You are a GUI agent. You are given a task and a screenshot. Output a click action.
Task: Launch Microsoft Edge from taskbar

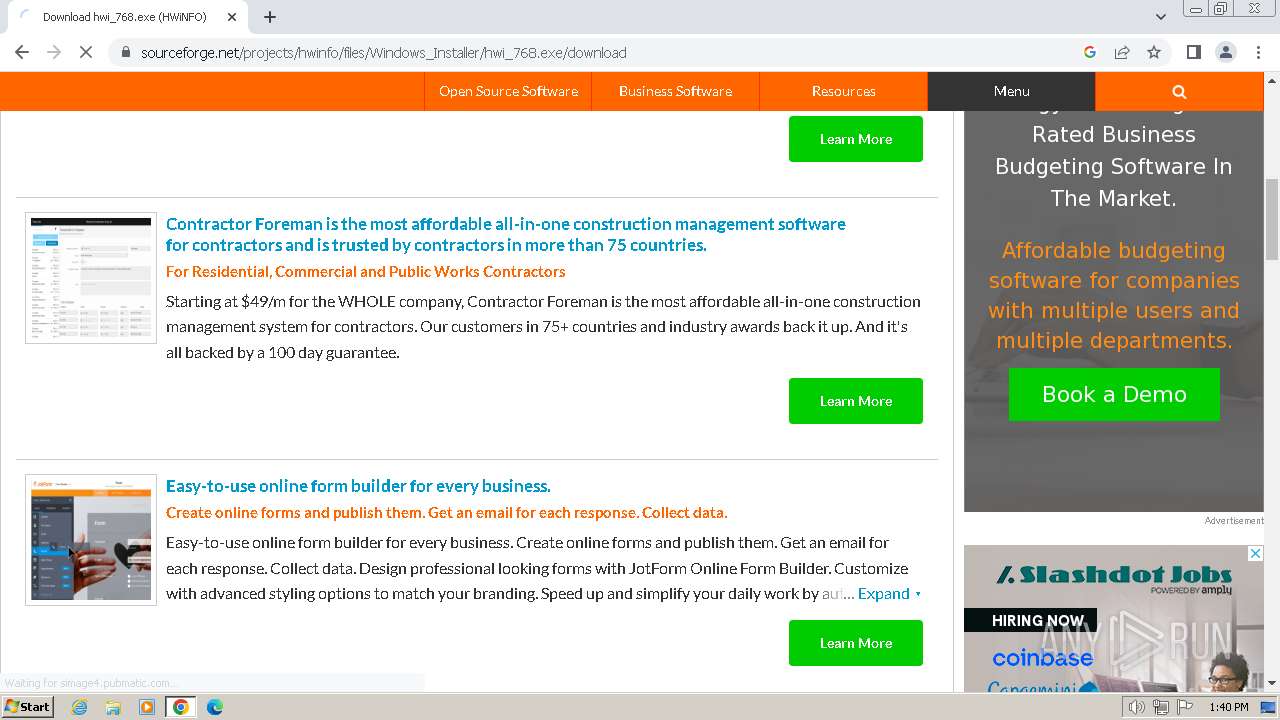tap(215, 707)
